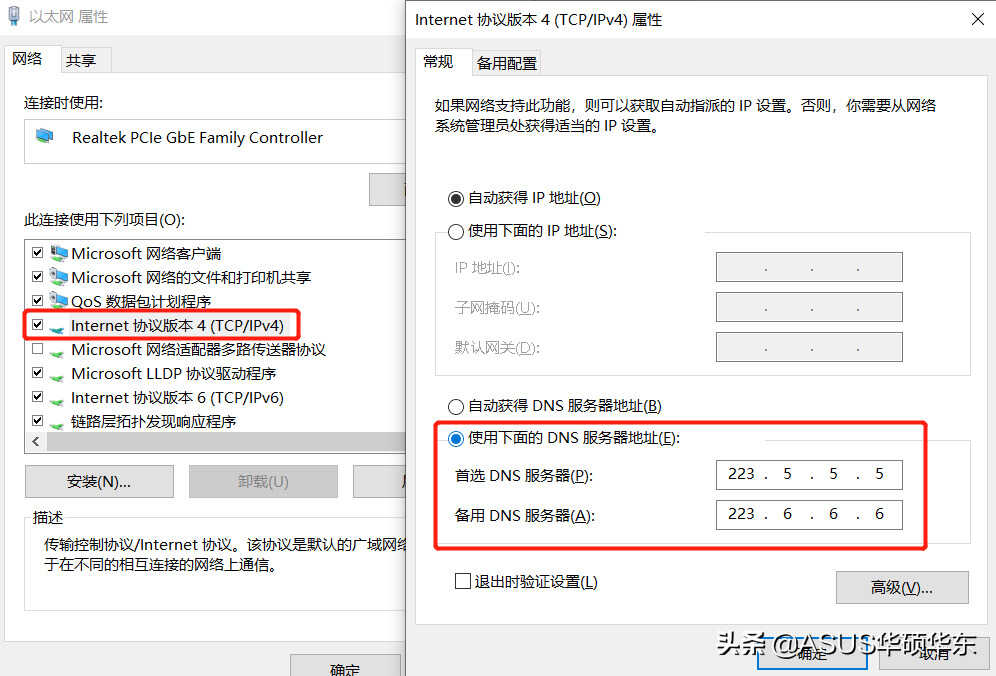Enable Microsoft 网络适配器多路传送器协议 checkbox

37,349
